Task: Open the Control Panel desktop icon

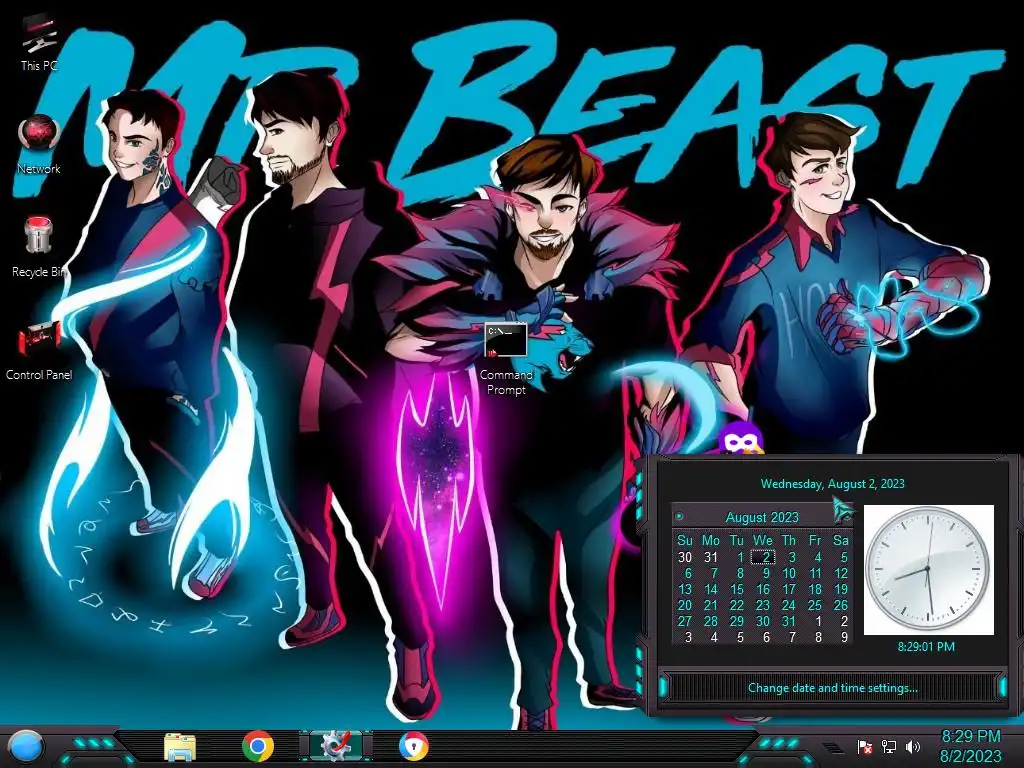Action: click(39, 351)
